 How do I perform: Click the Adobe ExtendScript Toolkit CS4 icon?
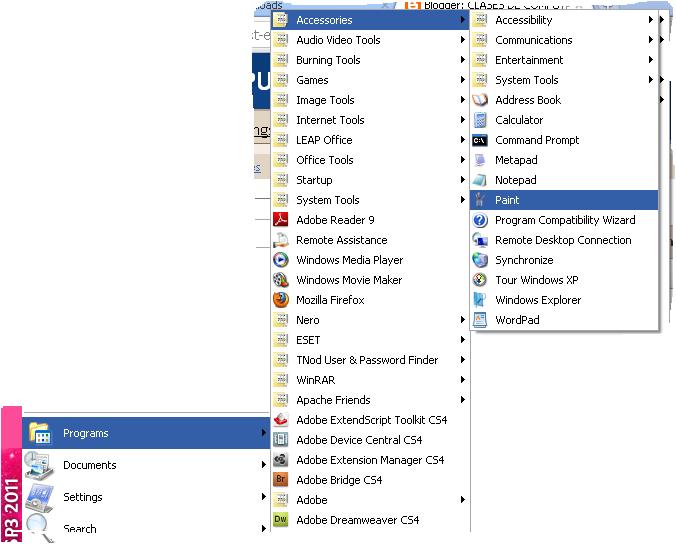coord(281,420)
